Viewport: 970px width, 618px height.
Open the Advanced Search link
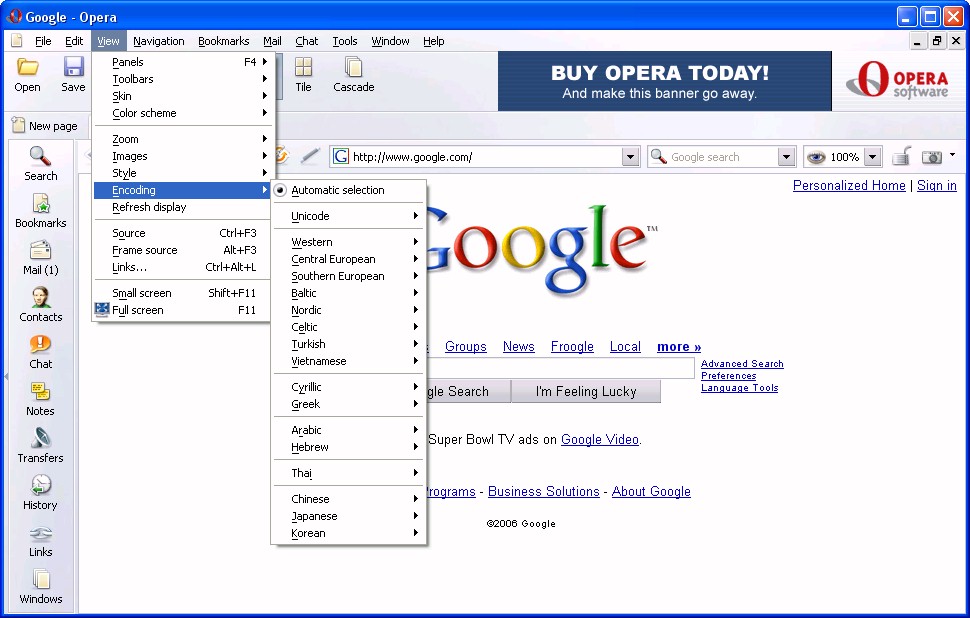coord(742,364)
